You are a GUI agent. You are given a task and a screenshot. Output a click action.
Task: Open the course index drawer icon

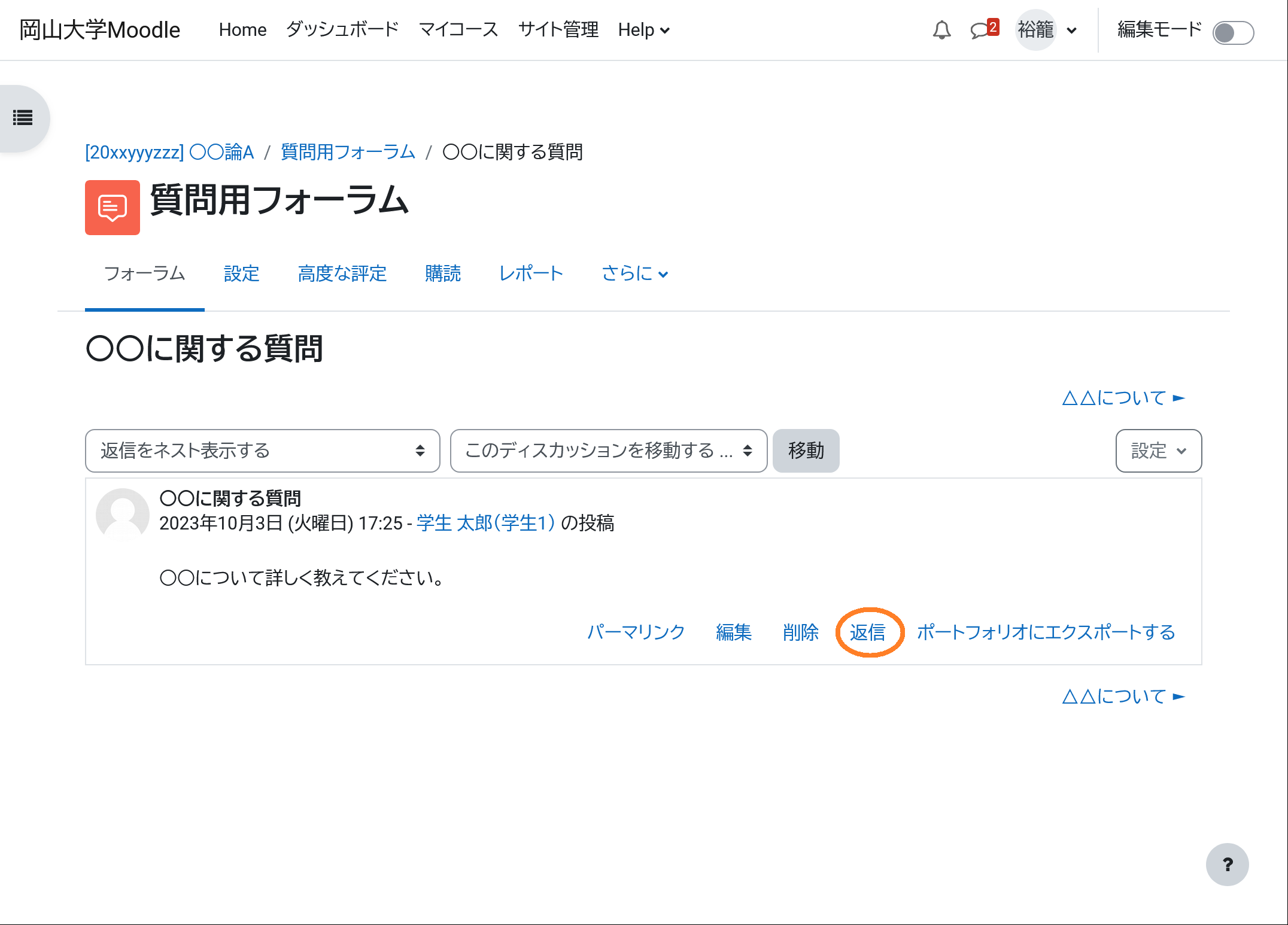[x=23, y=118]
